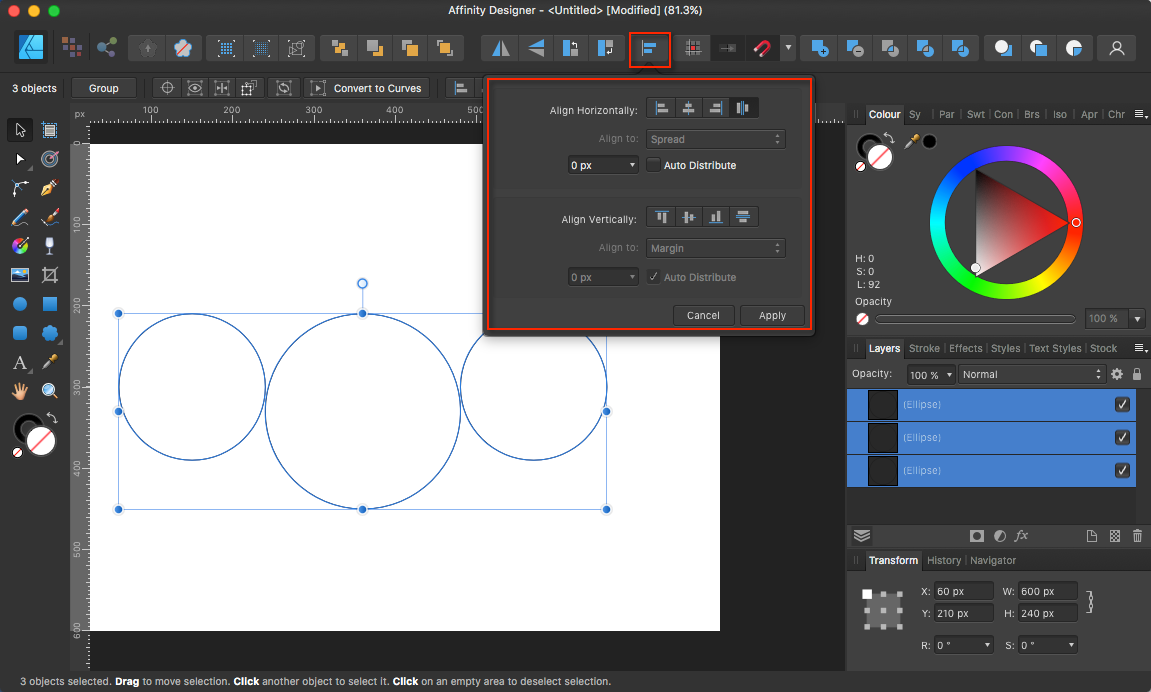Select the Zoom tool

click(x=49, y=390)
